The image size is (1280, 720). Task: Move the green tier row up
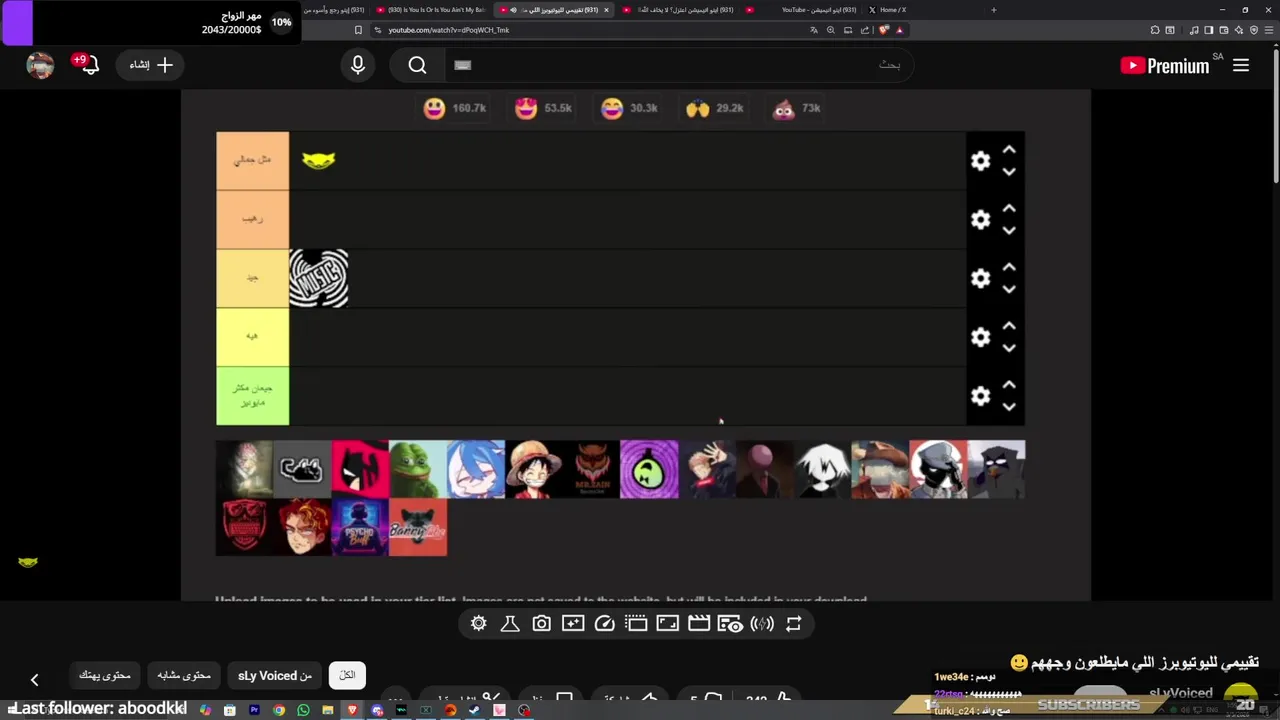click(x=1009, y=386)
